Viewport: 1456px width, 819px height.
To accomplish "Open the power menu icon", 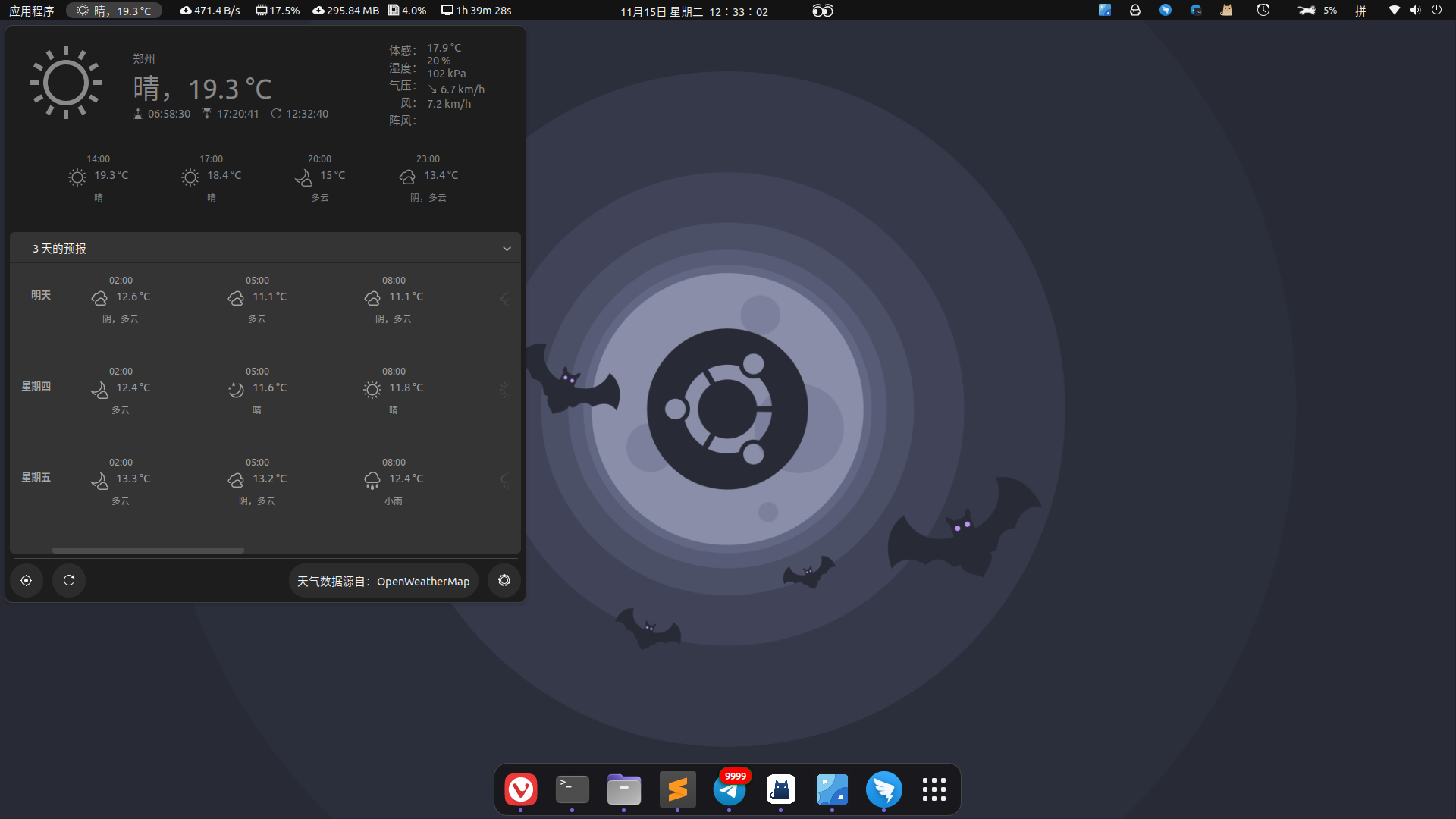I will [1436, 11].
